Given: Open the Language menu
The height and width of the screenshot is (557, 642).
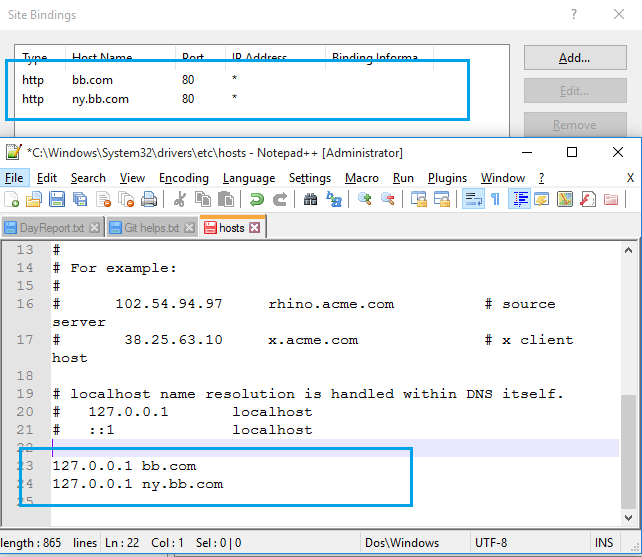Looking at the screenshot, I should tap(249, 178).
